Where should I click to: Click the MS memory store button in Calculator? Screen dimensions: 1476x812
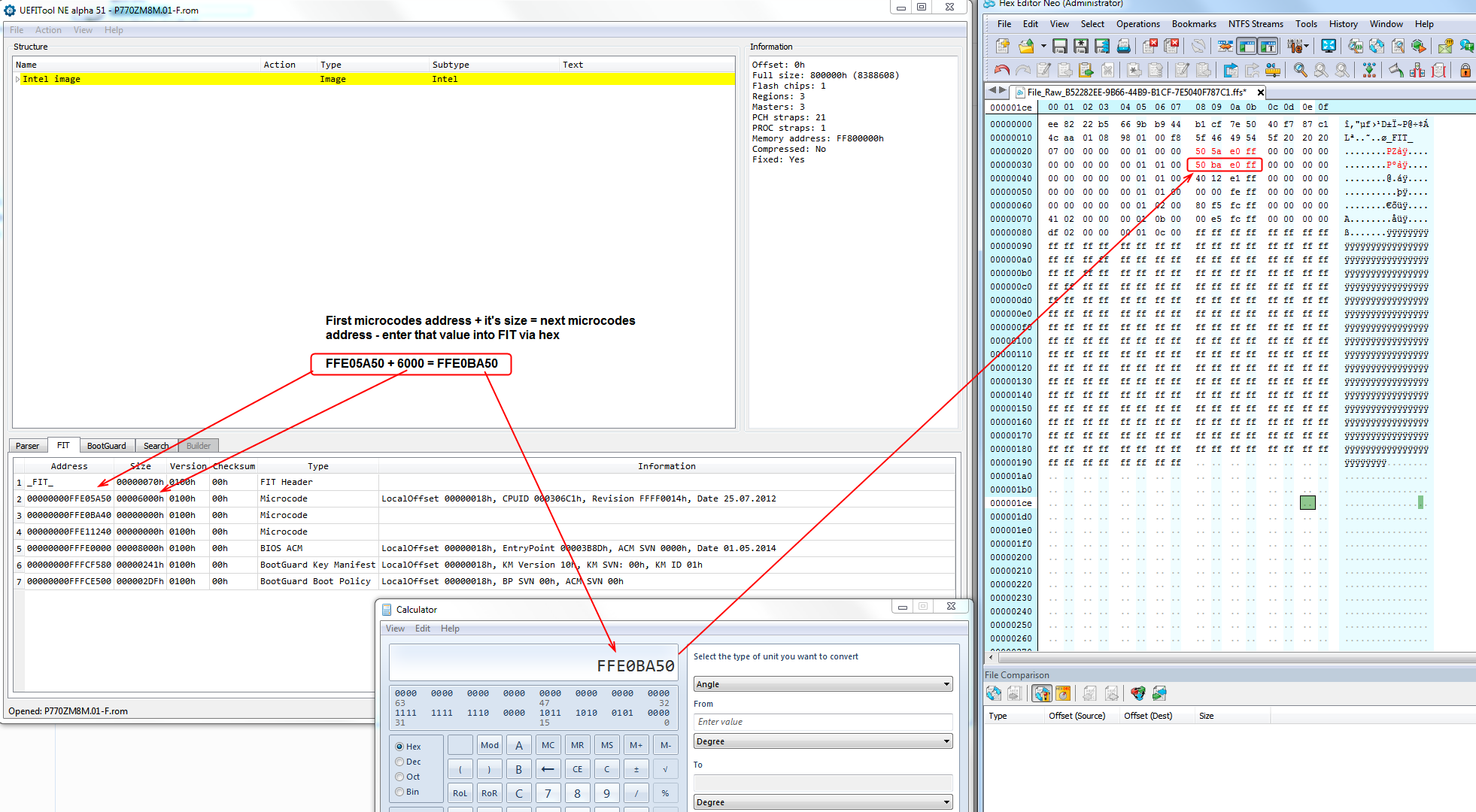pyautogui.click(x=607, y=745)
